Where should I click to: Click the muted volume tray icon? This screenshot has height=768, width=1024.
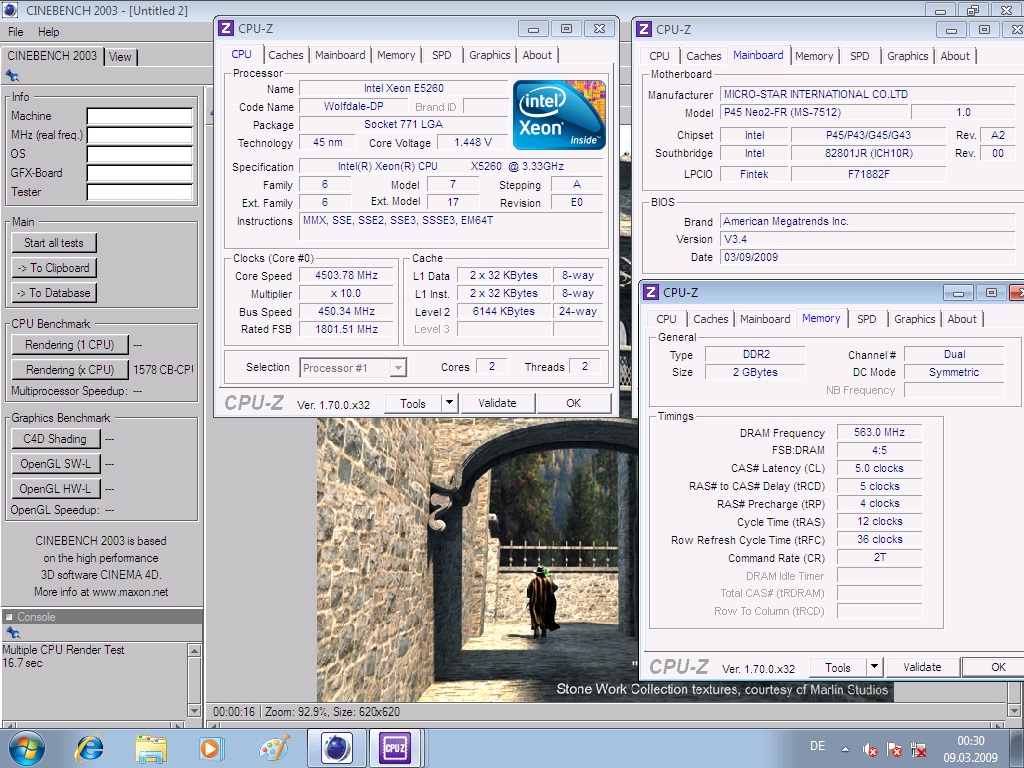tap(870, 749)
